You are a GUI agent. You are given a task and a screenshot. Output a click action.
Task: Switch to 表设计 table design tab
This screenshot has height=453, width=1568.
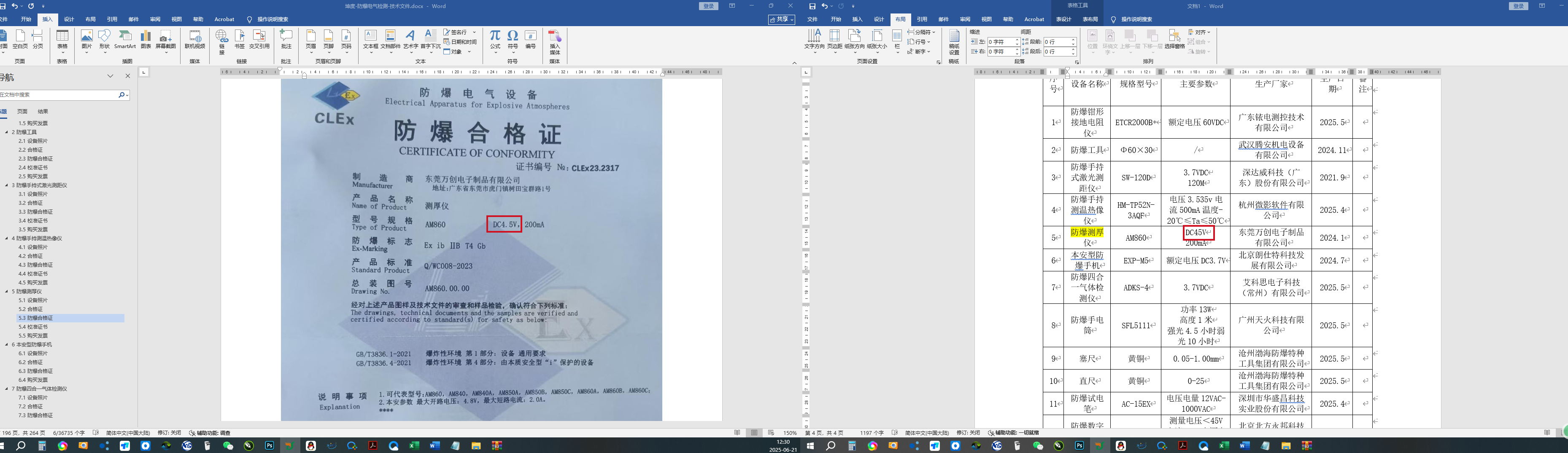1063,19
